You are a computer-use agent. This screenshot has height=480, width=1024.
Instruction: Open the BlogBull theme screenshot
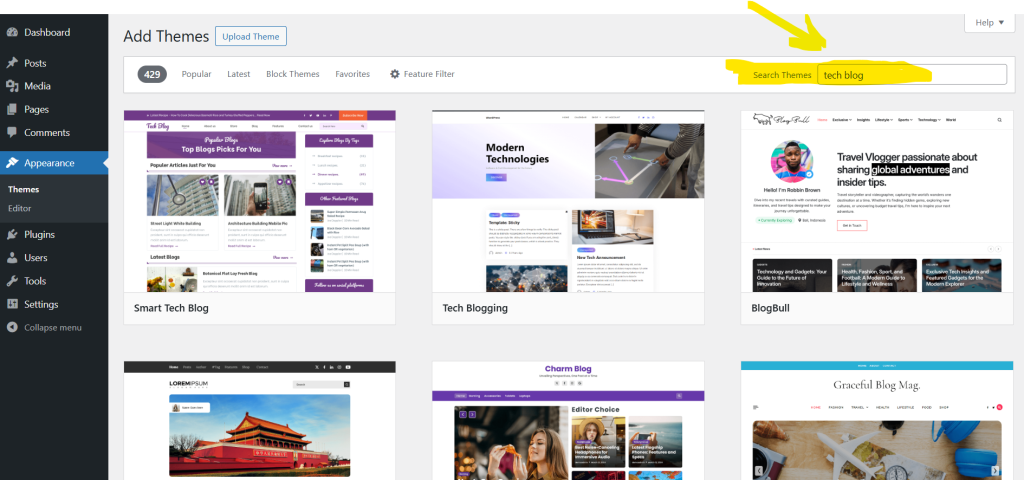876,201
